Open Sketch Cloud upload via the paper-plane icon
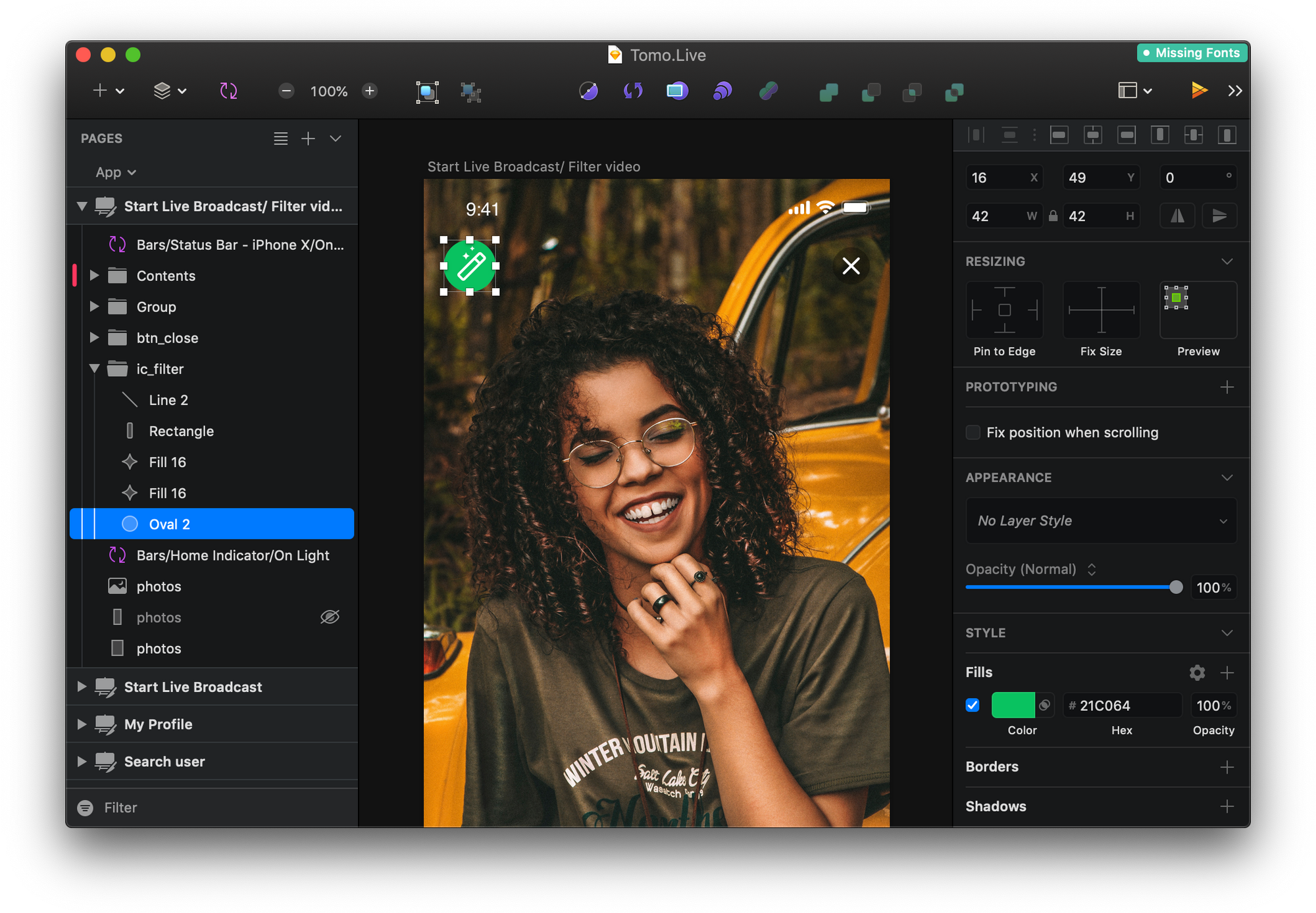Screen dimensions: 1316x913 [1200, 91]
